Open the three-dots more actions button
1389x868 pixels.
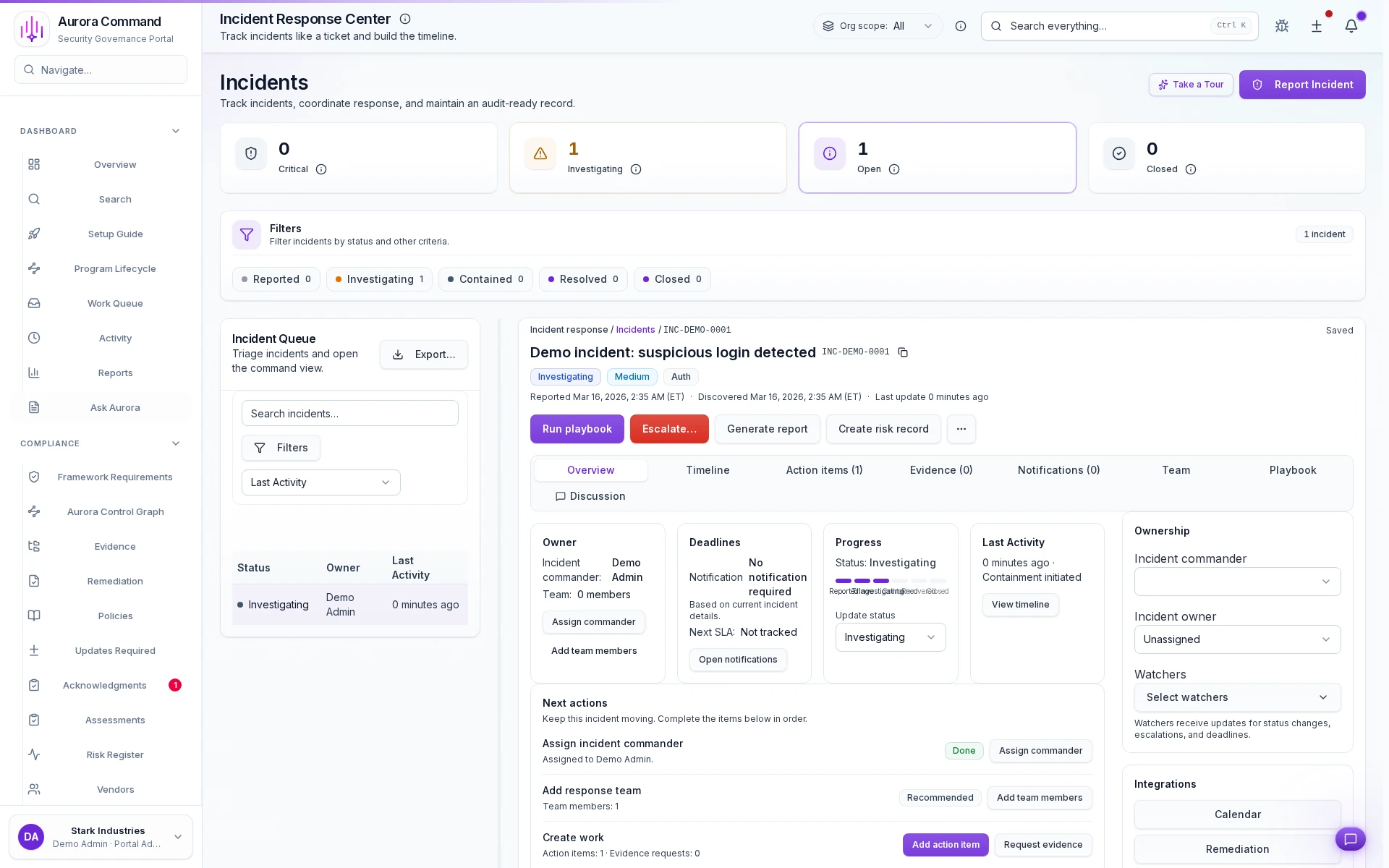click(x=961, y=429)
